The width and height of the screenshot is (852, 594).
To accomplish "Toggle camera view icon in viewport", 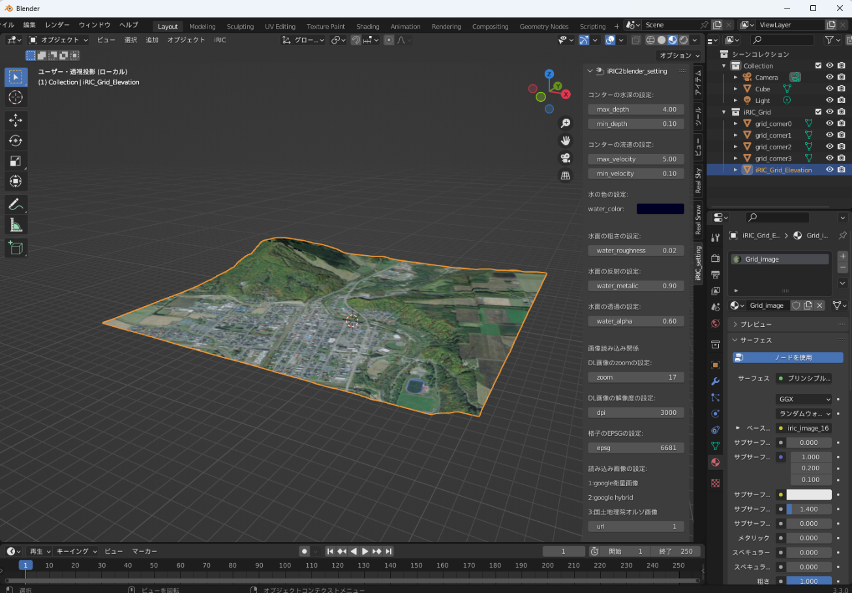I will click(565, 158).
